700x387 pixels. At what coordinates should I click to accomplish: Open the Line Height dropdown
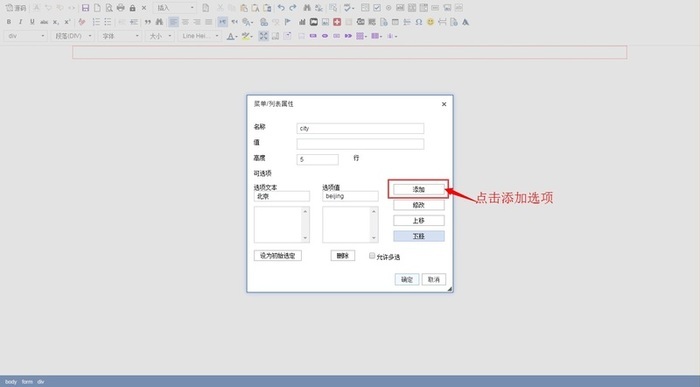[200, 36]
